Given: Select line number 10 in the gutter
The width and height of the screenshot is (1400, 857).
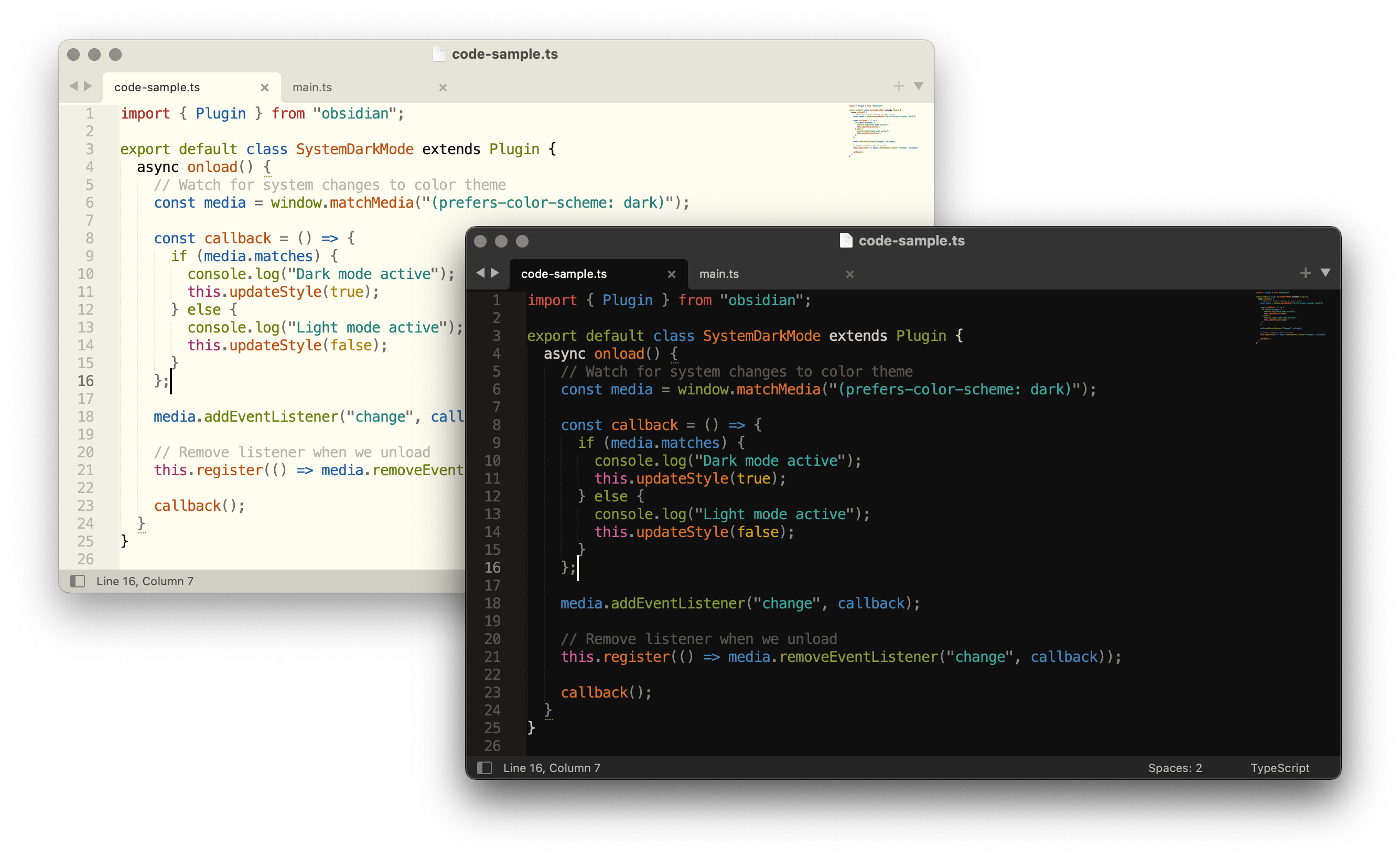Looking at the screenshot, I should 492,461.
